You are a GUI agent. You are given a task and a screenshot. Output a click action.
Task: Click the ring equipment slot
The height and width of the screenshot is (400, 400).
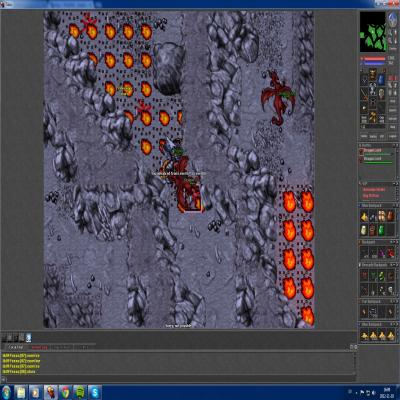[x=364, y=108]
